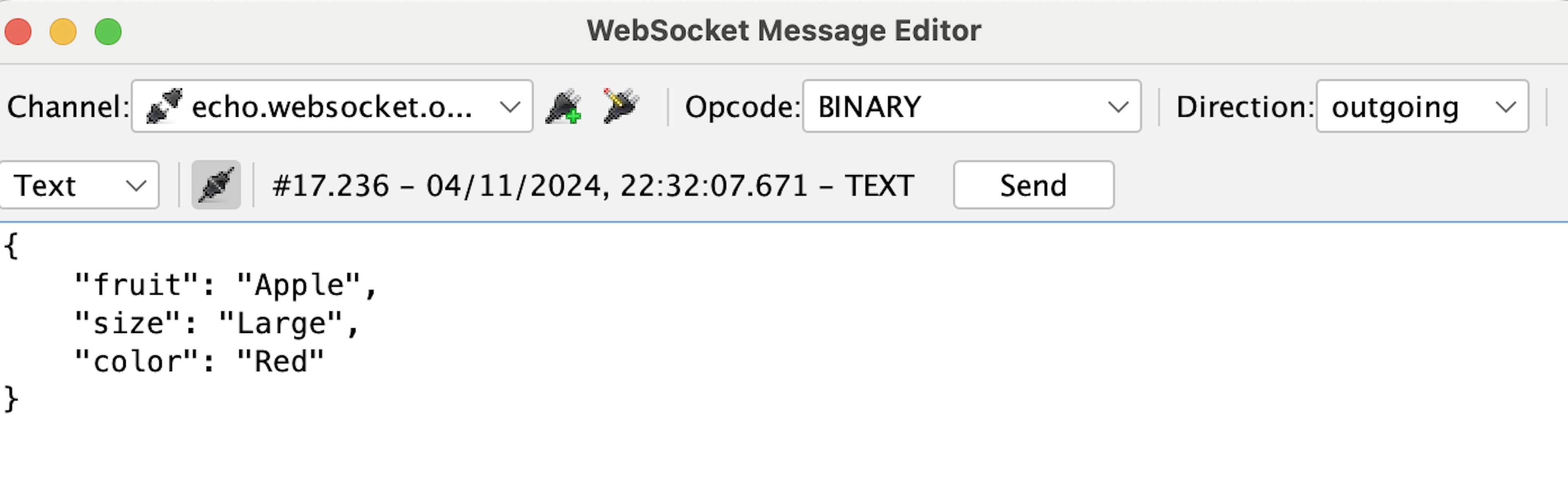Minimize the window with the yellow button

[63, 32]
